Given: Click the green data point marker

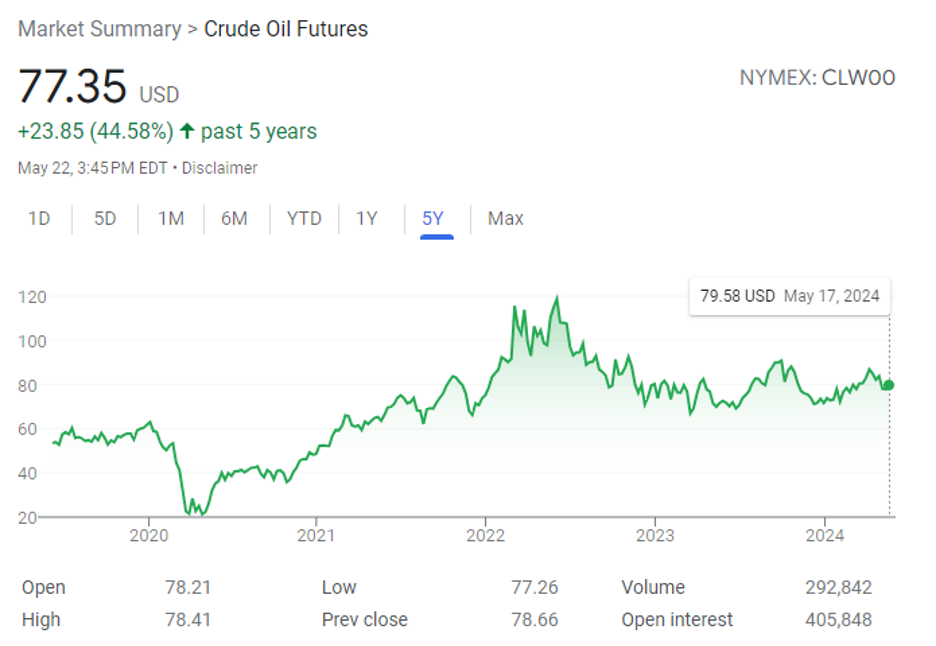Looking at the screenshot, I should pos(889,385).
